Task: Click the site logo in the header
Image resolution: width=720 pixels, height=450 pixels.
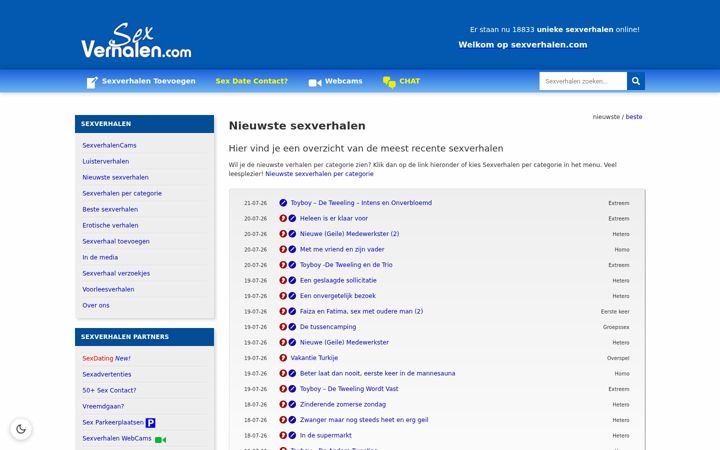Action: click(x=136, y=40)
